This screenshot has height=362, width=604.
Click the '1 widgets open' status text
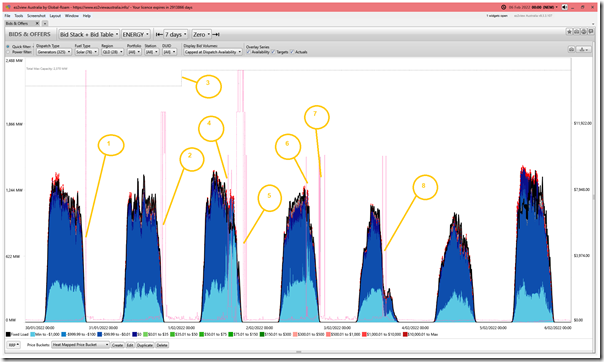coord(497,16)
